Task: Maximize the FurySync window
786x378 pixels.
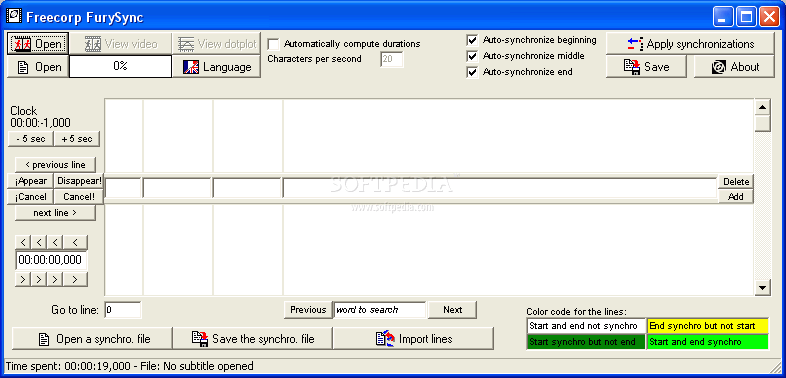Action: [746, 17]
